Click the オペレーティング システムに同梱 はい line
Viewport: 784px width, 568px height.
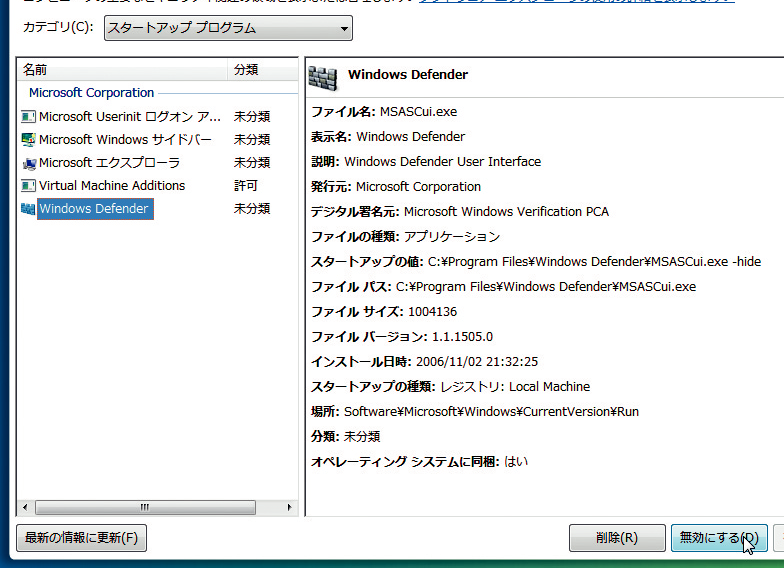click(420, 462)
